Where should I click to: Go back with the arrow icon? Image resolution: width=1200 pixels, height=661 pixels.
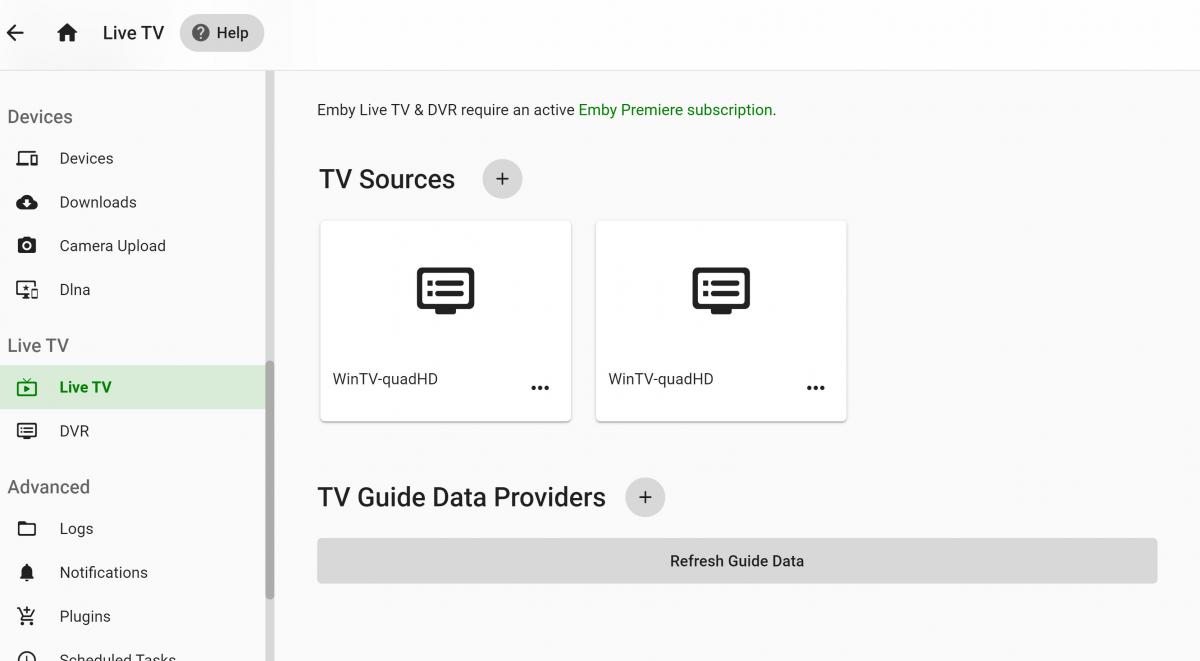pos(15,32)
